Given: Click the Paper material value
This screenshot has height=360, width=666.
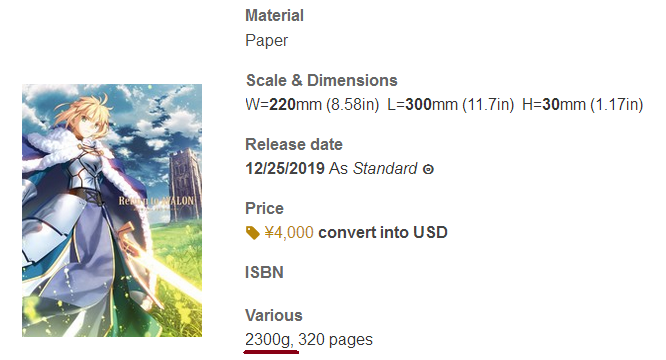Looking at the screenshot, I should 266,41.
